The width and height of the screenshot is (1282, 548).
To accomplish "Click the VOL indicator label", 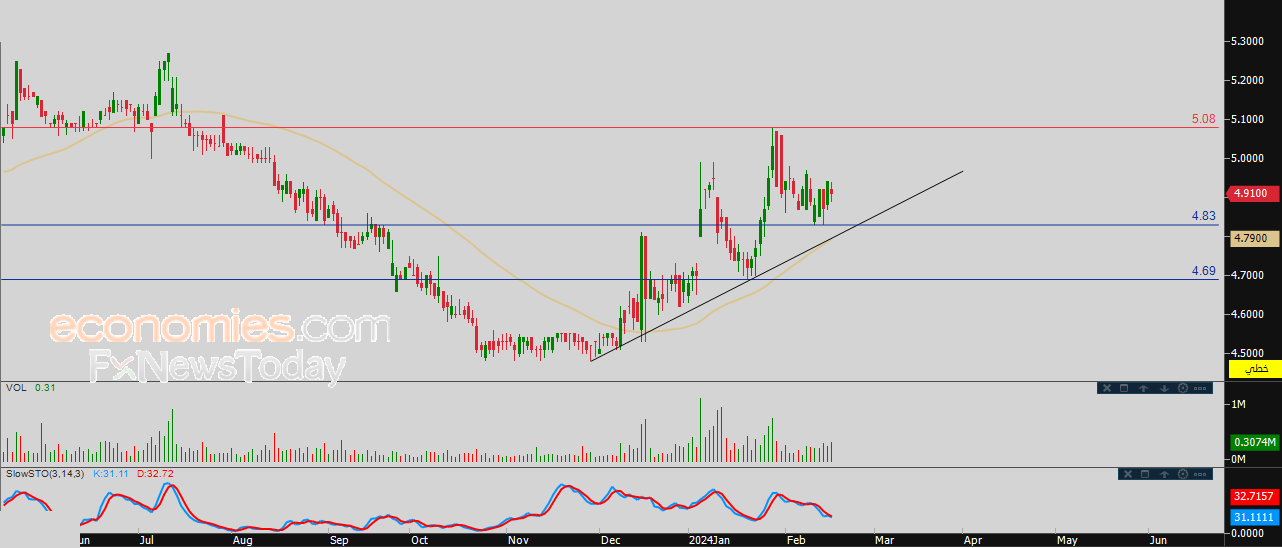I will pyautogui.click(x=15, y=387).
